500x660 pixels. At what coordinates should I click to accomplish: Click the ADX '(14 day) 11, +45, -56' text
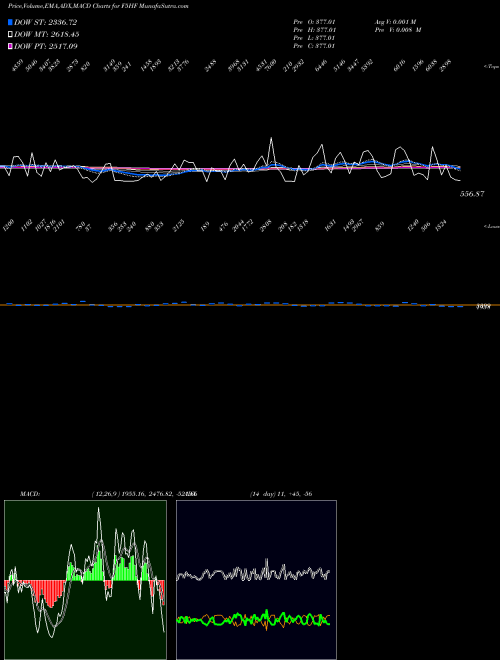pos(281,494)
